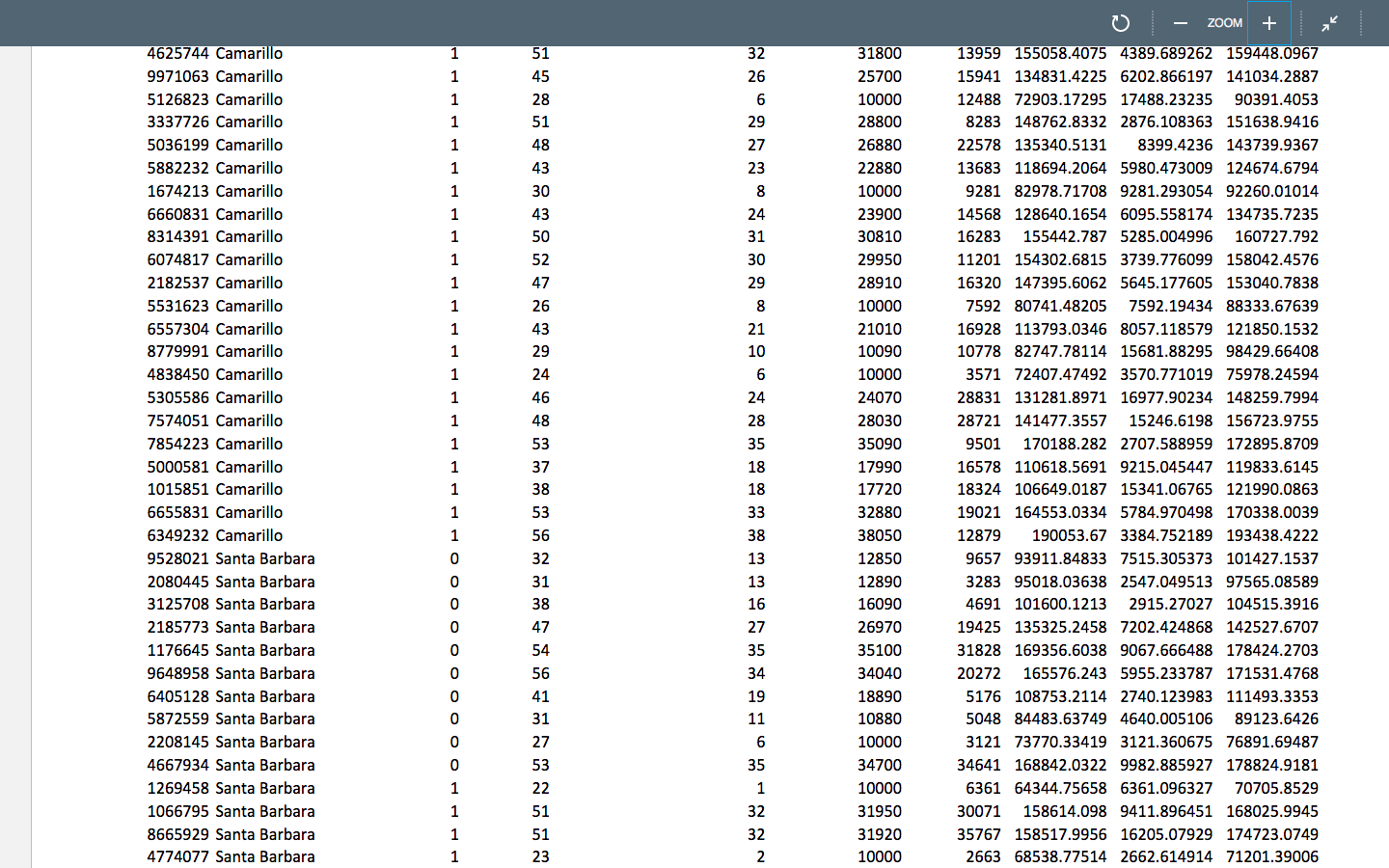The width and height of the screenshot is (1389, 868).
Task: Click value 71201.39006 in last row
Action: coord(1271,856)
